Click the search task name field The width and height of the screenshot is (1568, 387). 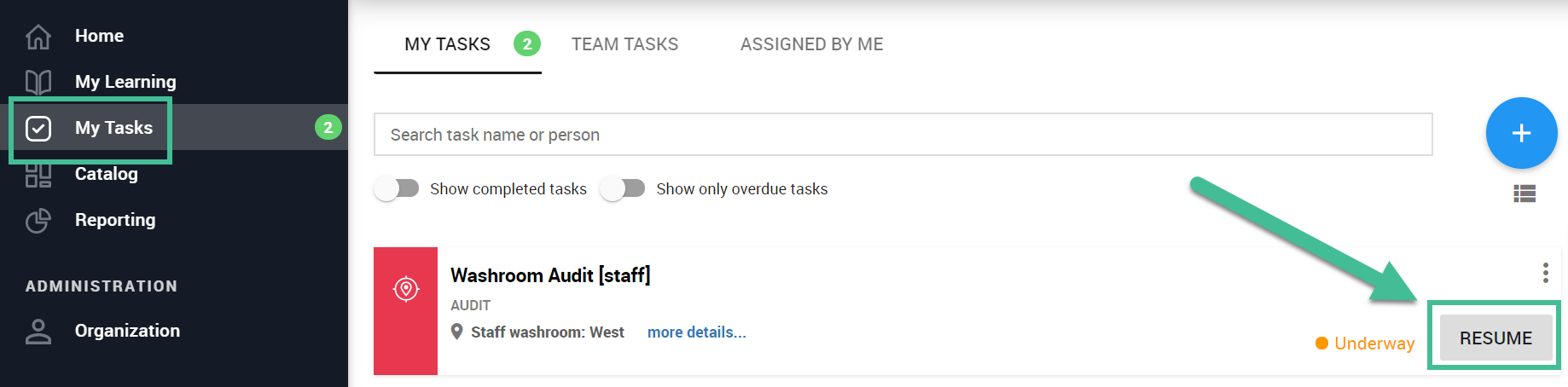click(903, 135)
